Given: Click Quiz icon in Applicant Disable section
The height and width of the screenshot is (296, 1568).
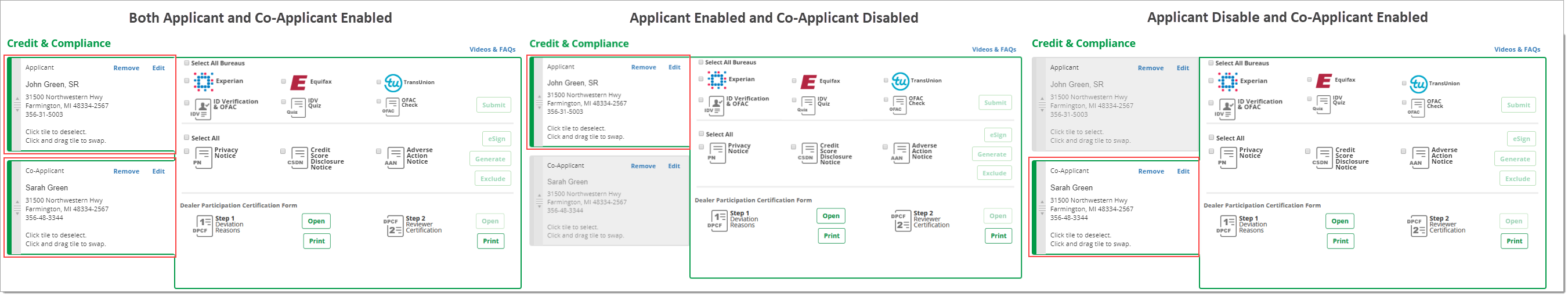Looking at the screenshot, I should (x=1322, y=104).
